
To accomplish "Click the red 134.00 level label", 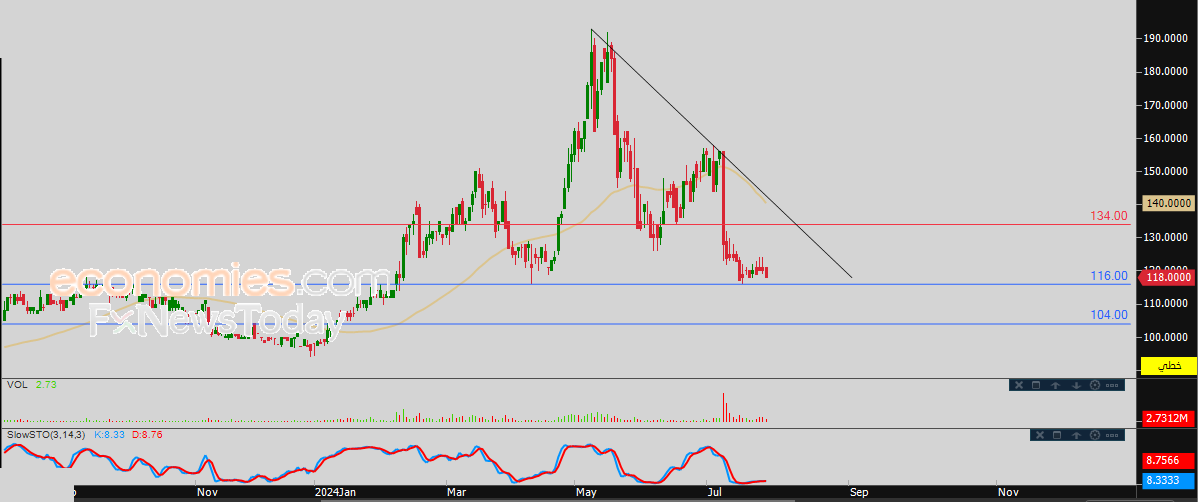I will tap(1109, 215).
